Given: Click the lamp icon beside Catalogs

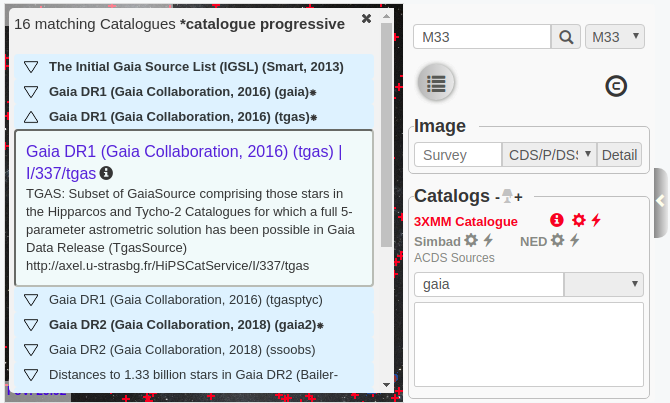Looking at the screenshot, I should pyautogui.click(x=507, y=196).
